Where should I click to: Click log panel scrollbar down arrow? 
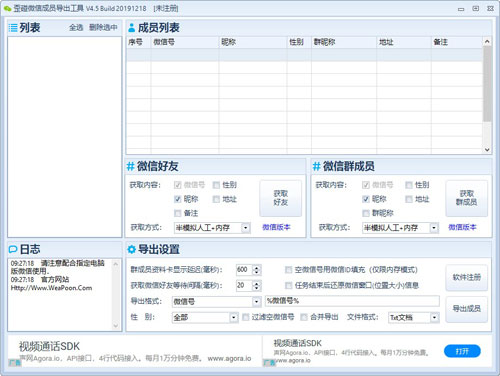(116, 326)
